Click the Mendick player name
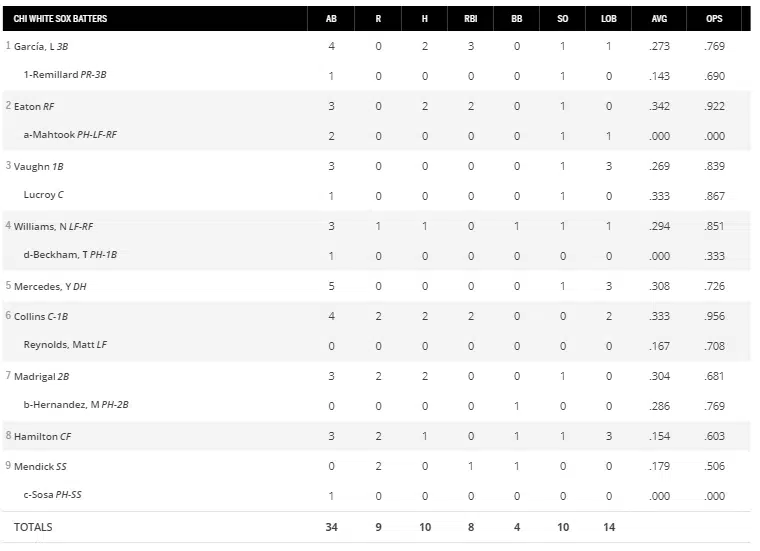 tap(33, 467)
